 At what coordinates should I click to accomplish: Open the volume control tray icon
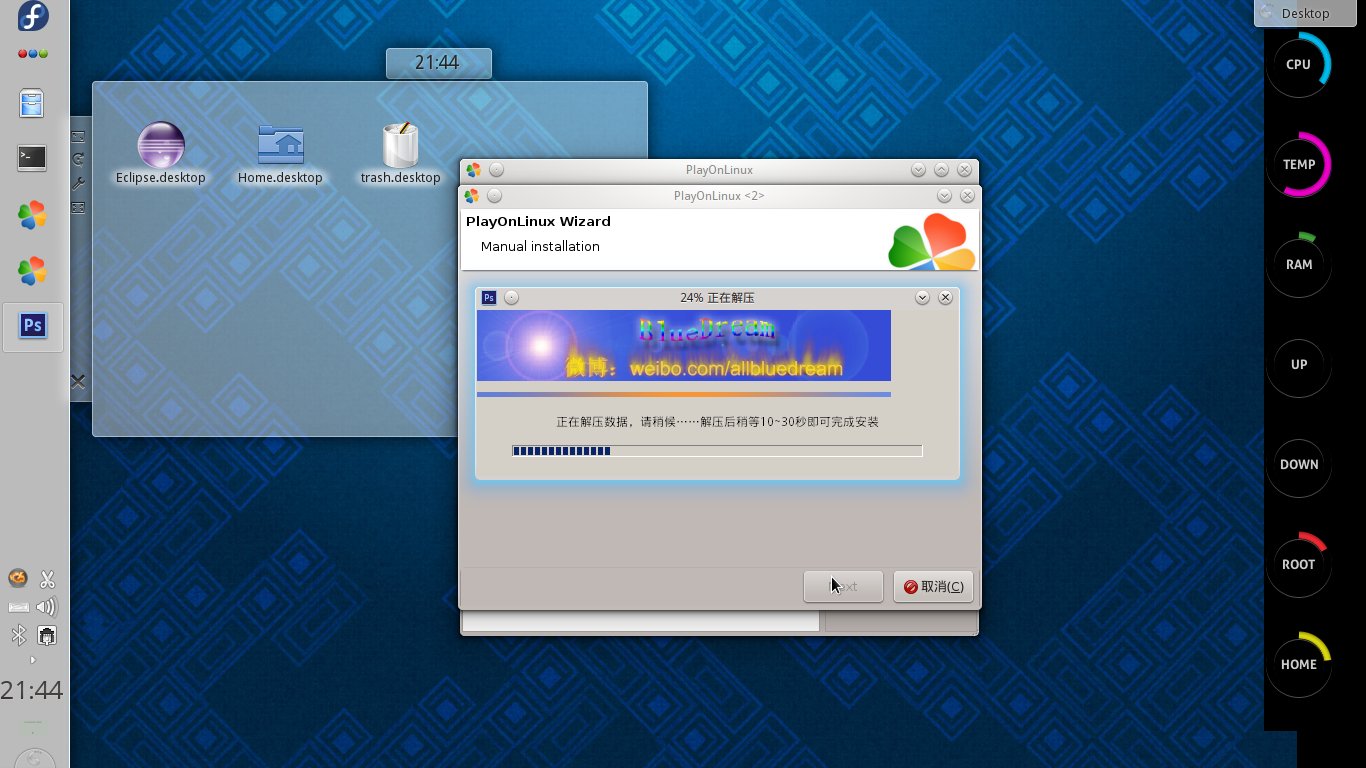point(47,607)
